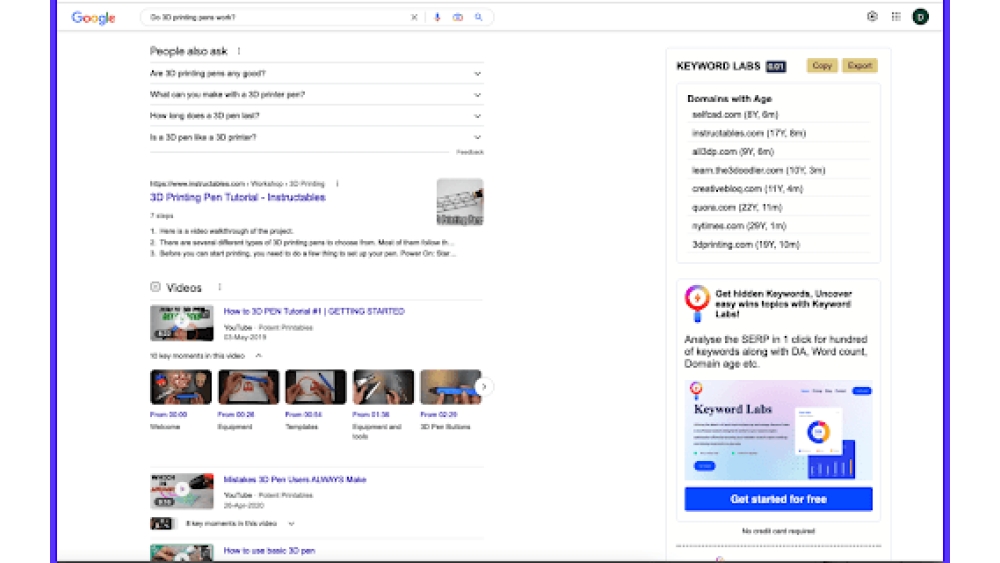Select selfcad.com domain entry
Image resolution: width=1000 pixels, height=563 pixels.
click(735, 115)
